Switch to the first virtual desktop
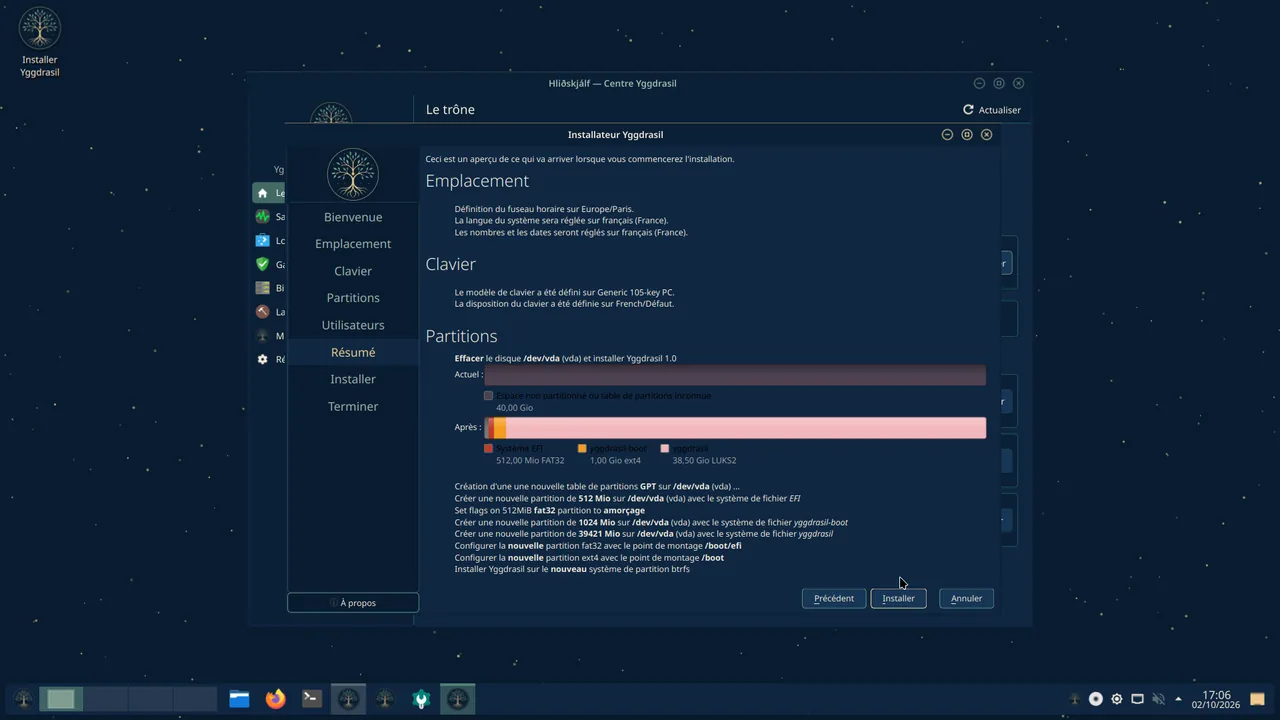This screenshot has width=1280, height=720. (61, 699)
